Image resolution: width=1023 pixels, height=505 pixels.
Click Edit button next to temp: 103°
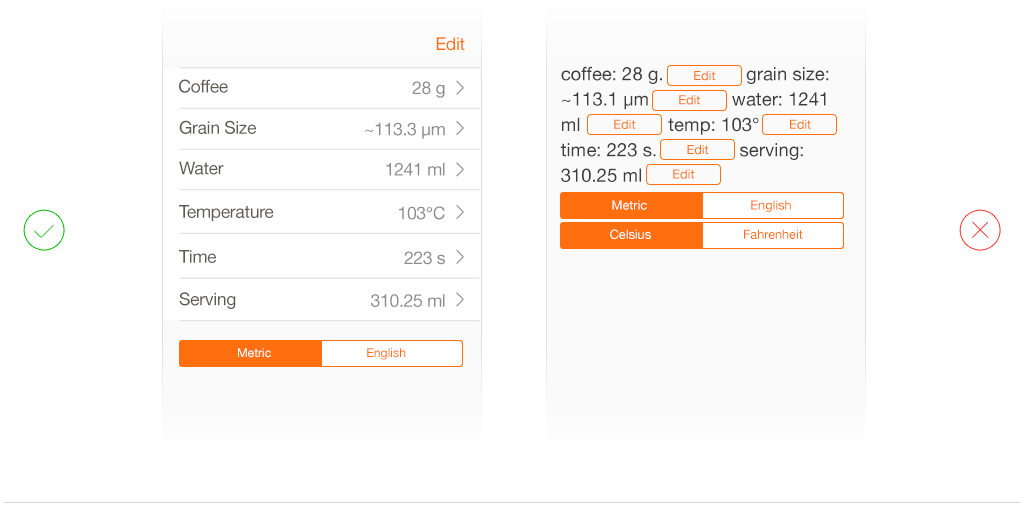tap(799, 125)
